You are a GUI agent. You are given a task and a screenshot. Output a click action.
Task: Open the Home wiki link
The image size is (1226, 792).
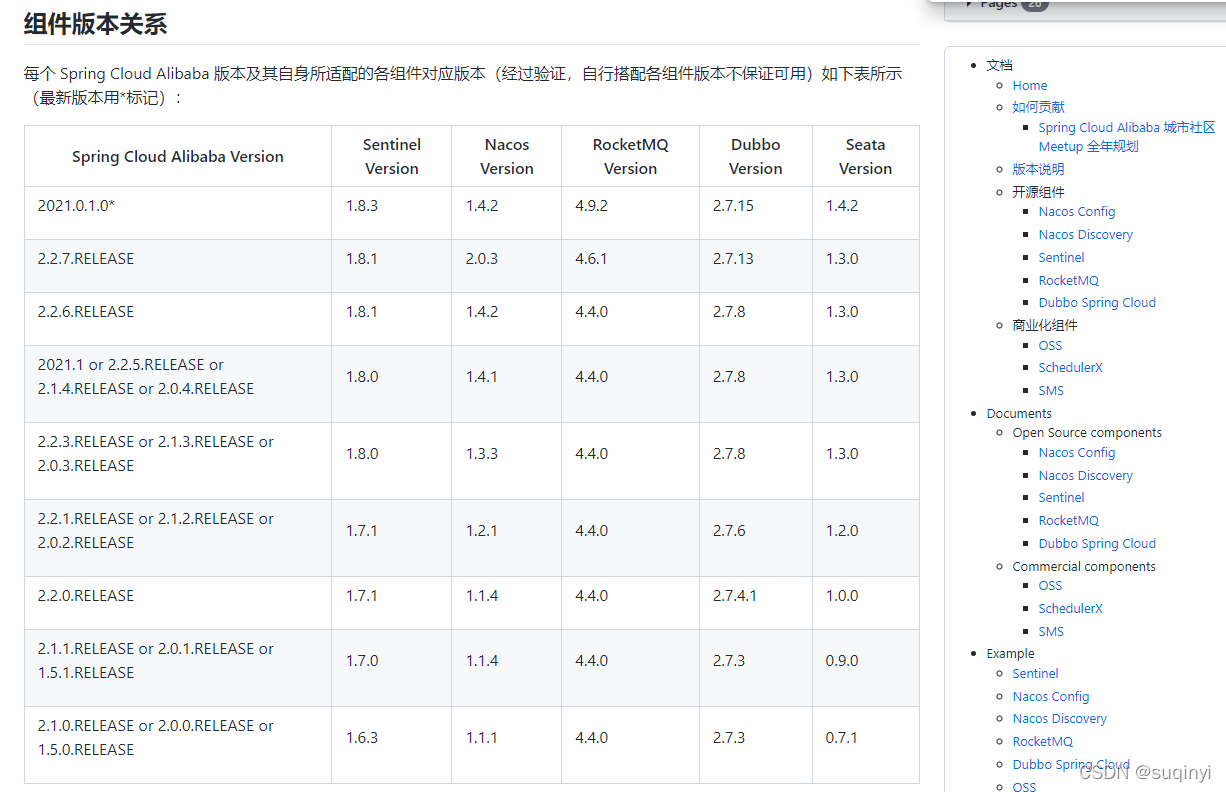point(1029,86)
